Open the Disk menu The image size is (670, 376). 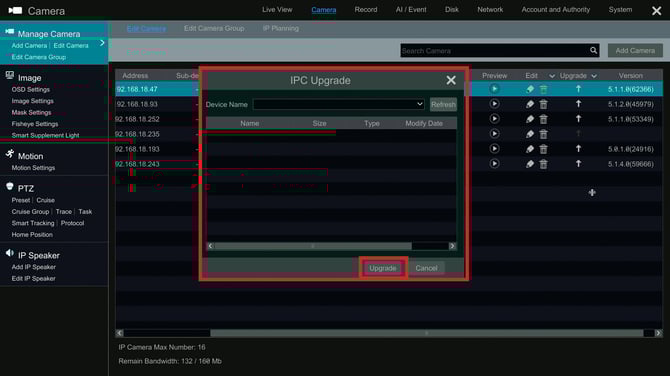click(x=452, y=9)
